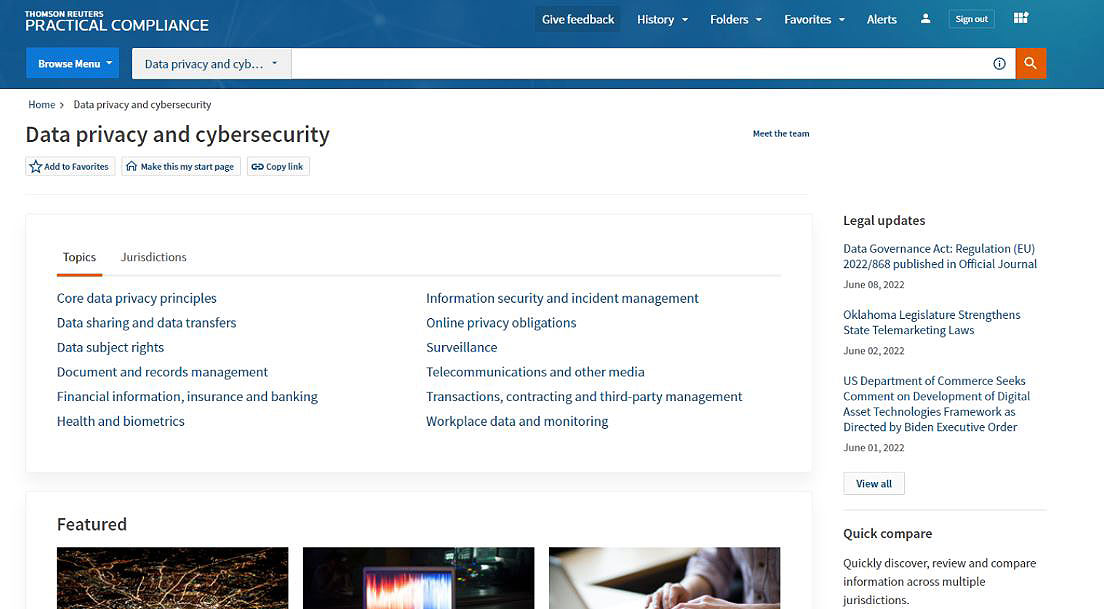Switch to the Jurisdictions tab
Screen dimensions: 1104x609
(153, 257)
